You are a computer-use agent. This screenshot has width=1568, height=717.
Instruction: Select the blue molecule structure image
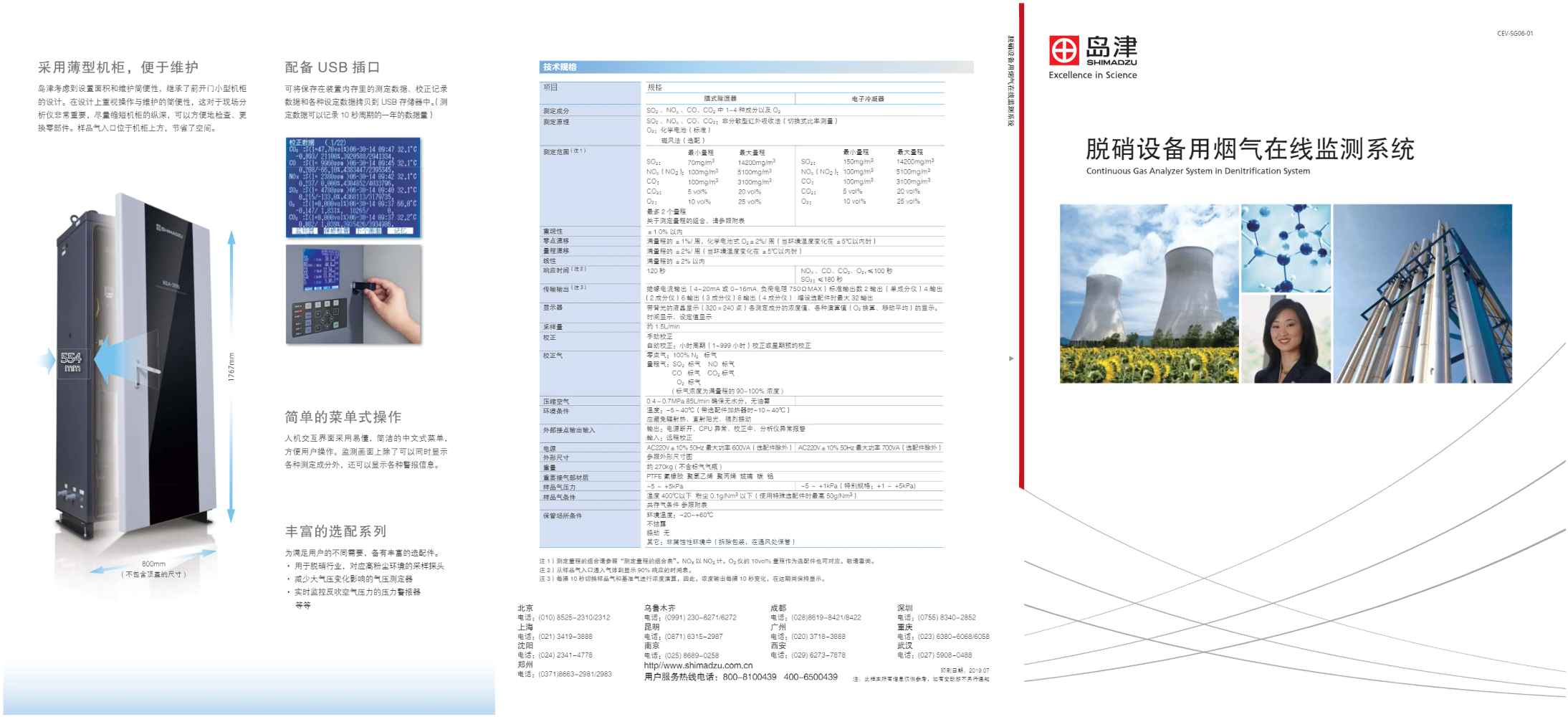tap(1286, 248)
